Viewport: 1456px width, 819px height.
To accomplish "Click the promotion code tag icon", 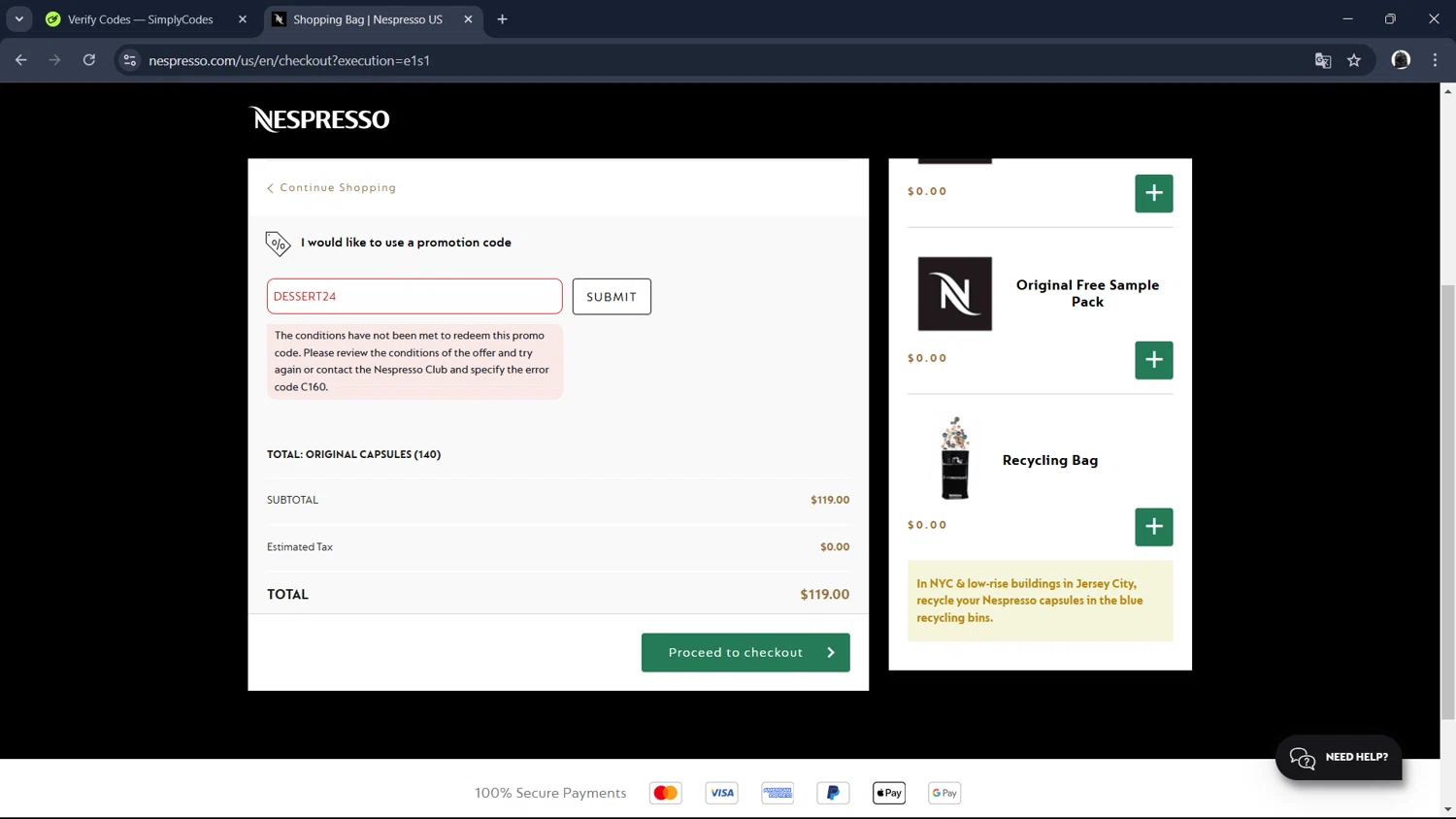I will (278, 243).
